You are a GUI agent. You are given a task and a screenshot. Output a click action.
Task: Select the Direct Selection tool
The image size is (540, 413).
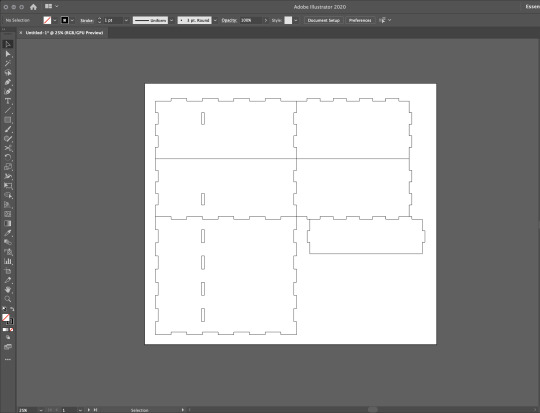click(x=8, y=54)
